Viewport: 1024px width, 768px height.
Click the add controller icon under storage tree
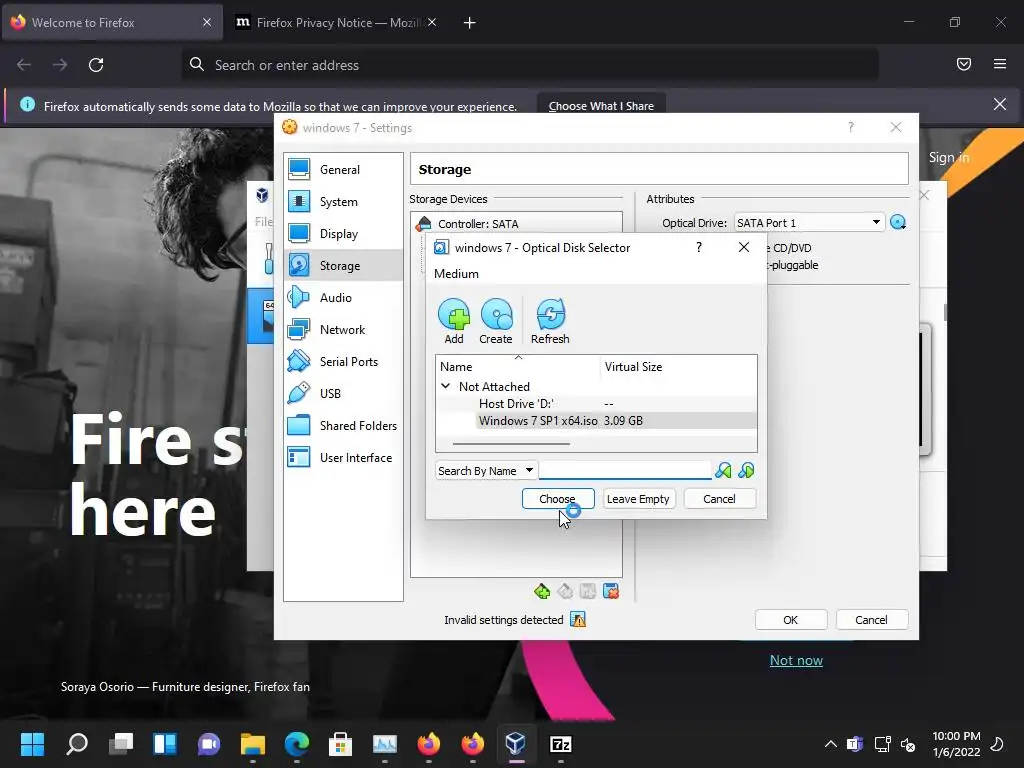[542, 591]
